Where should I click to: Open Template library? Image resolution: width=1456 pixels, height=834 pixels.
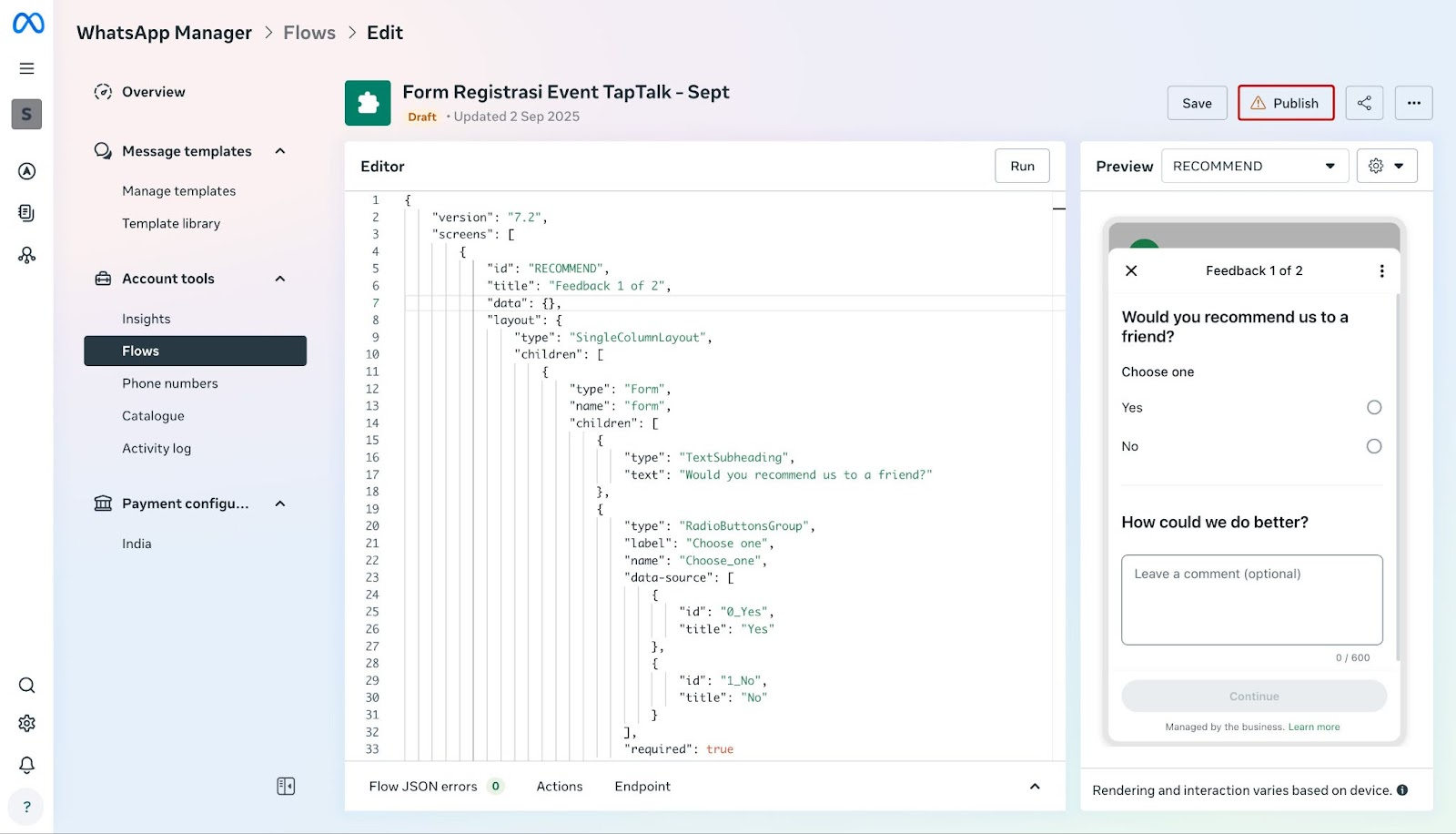171,224
